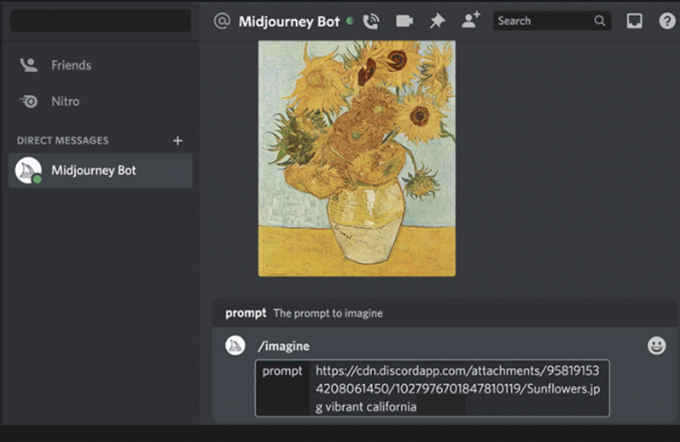Screen dimensions: 680x442
Task: Click the prompt input field
Action: (432, 388)
